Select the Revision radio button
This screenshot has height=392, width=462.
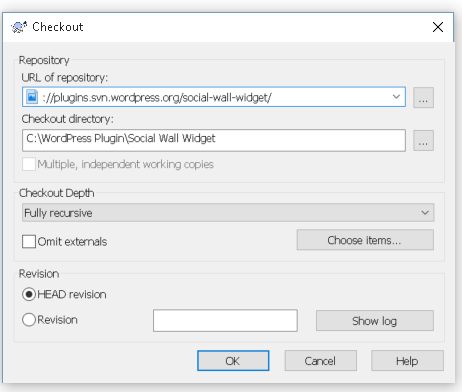29,320
